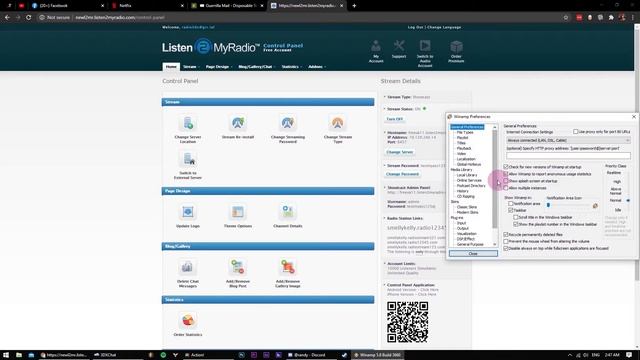Click the Order Premium box icon
The height and width of the screenshot is (360, 640).
tap(456, 46)
